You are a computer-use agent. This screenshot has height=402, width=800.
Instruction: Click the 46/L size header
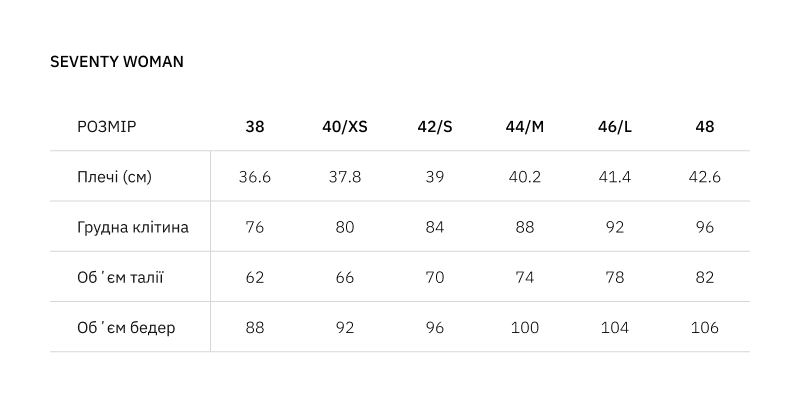click(x=615, y=127)
